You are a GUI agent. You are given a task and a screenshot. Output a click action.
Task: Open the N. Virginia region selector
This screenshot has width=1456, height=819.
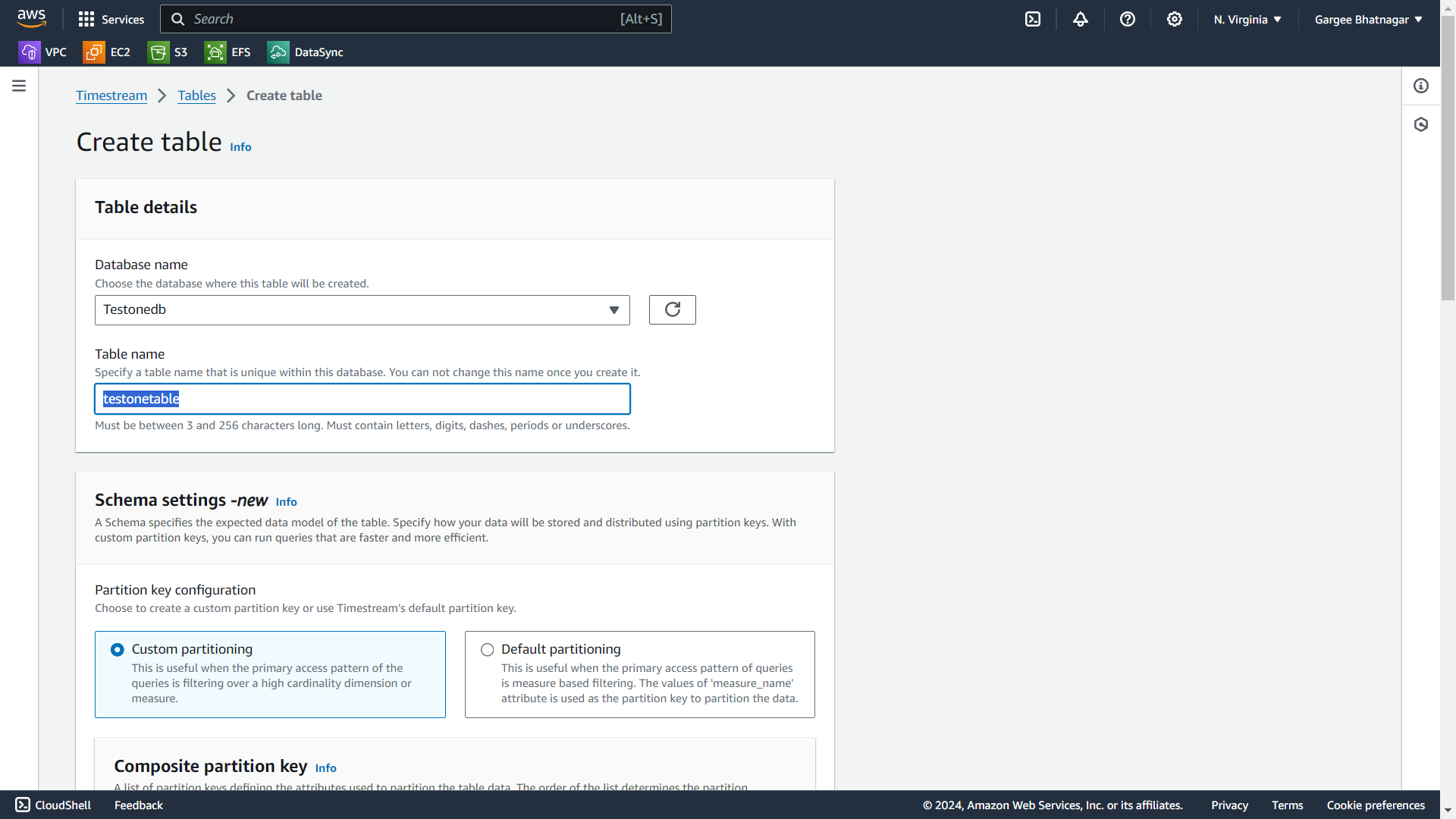click(x=1247, y=19)
